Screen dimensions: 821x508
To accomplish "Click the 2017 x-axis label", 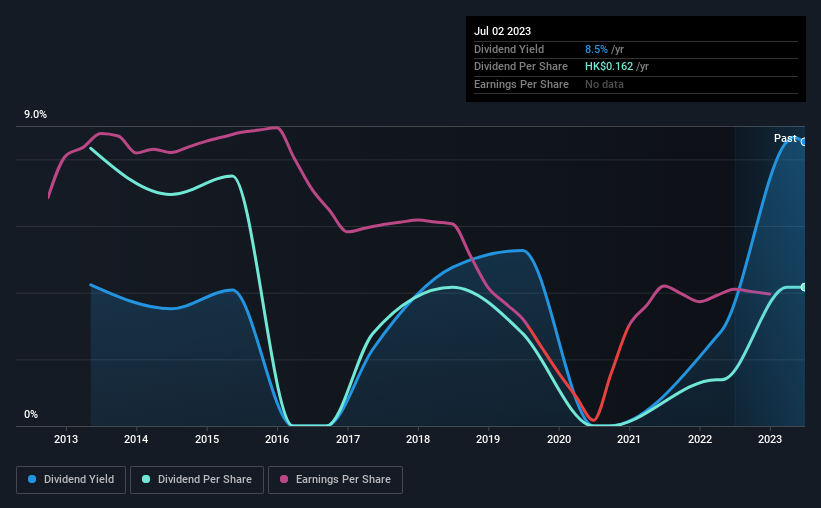I will (x=348, y=439).
